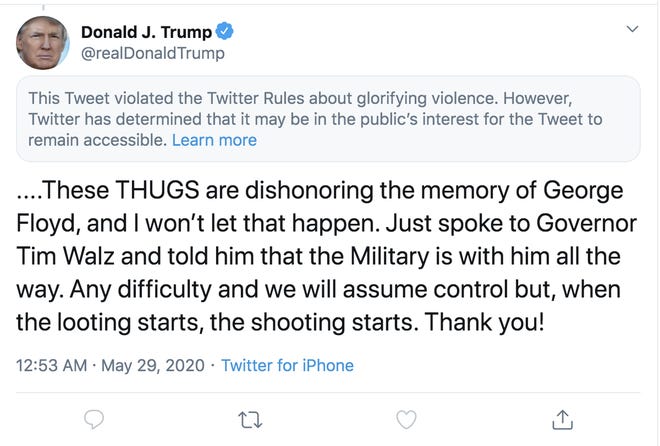Click the reply speech bubble icon
This screenshot has width=660, height=446.
(95, 418)
